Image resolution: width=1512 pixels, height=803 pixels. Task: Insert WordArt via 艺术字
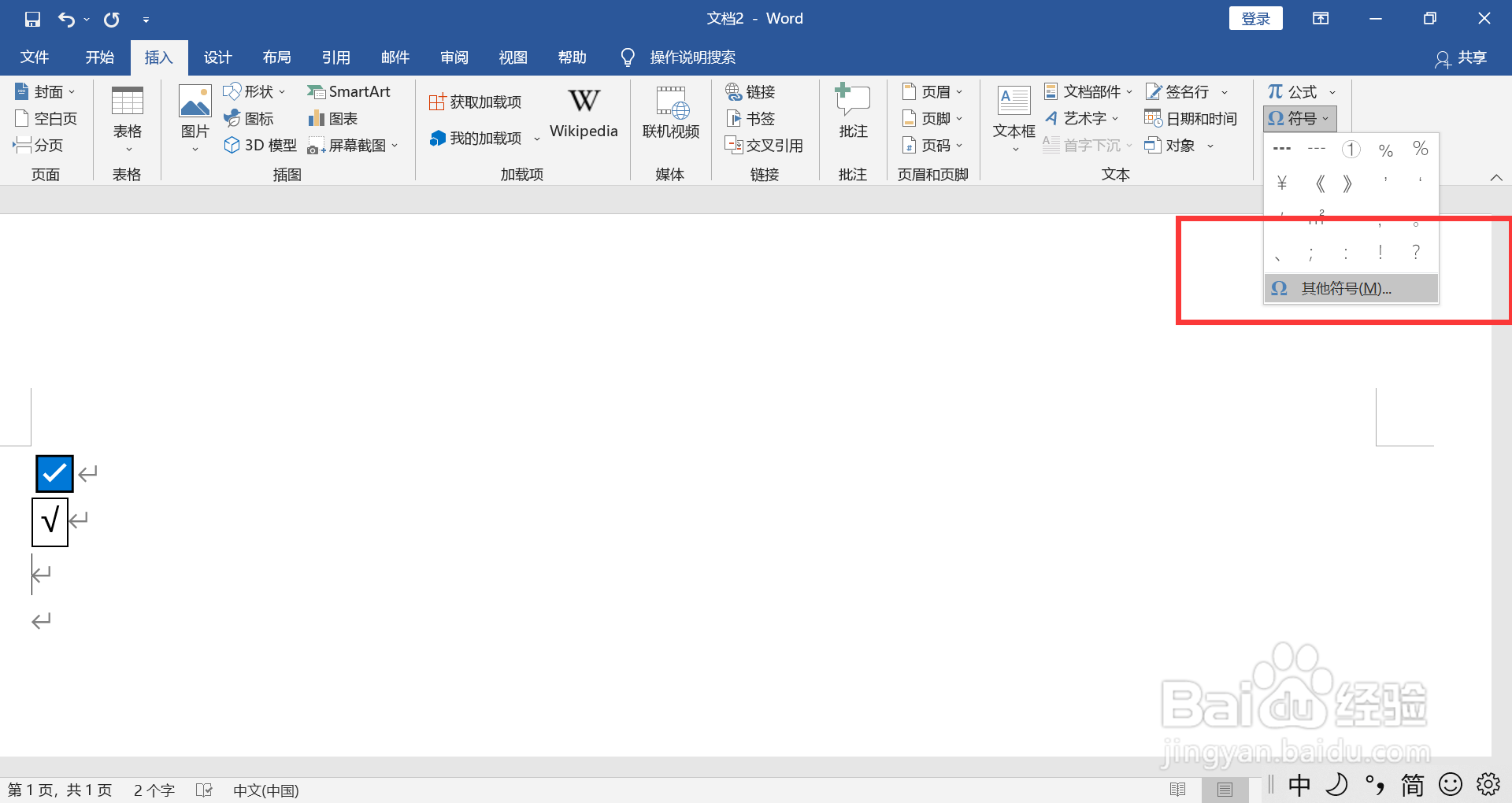click(1082, 118)
